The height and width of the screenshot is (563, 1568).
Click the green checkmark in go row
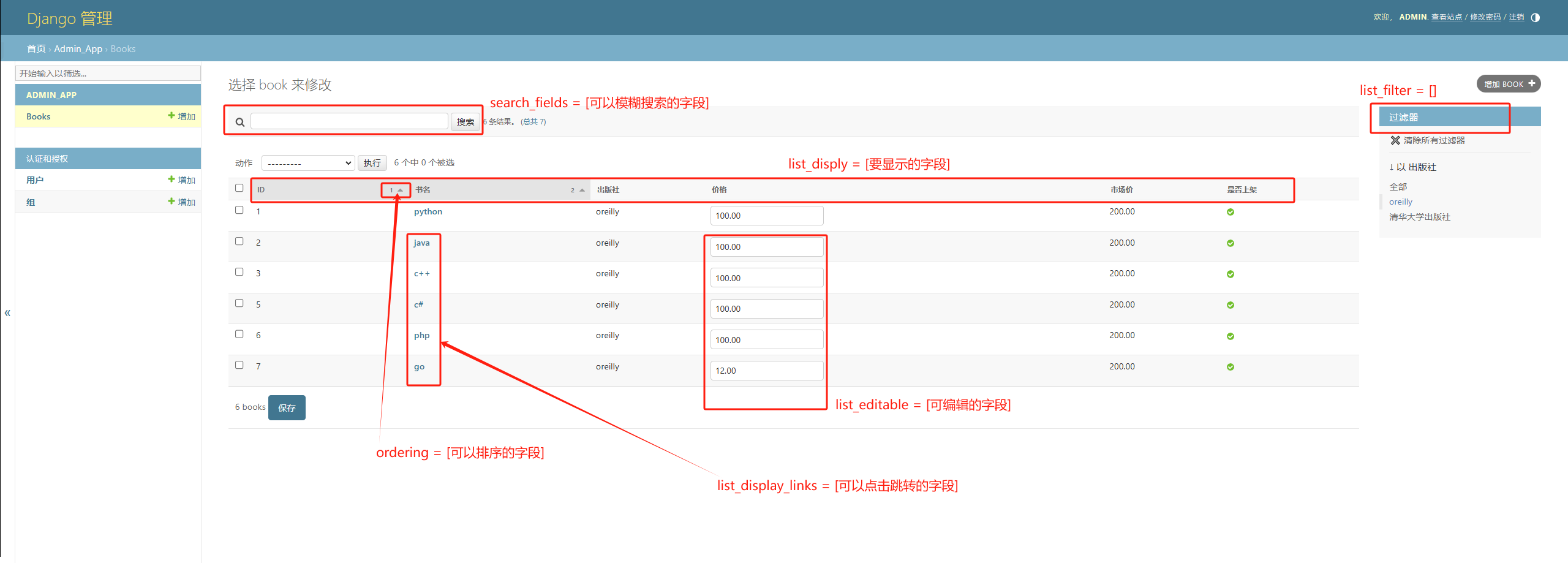click(1231, 367)
